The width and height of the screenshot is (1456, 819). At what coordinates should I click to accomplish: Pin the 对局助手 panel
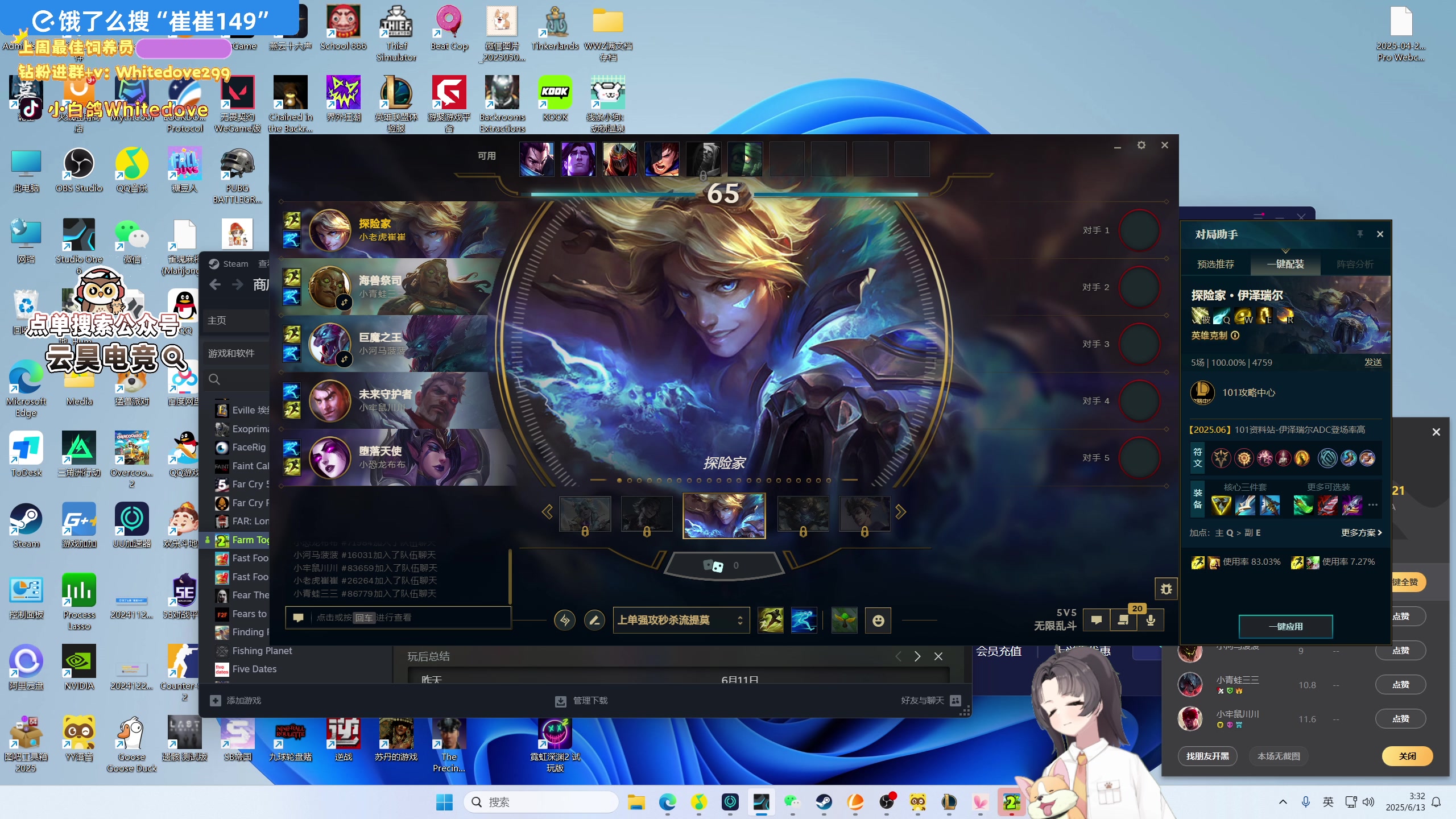[1360, 234]
